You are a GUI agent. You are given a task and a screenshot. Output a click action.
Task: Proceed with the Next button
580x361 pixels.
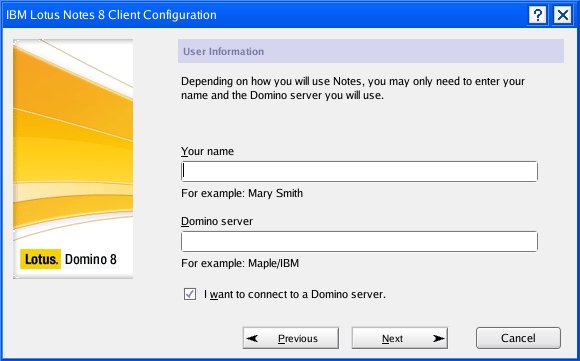point(399,338)
